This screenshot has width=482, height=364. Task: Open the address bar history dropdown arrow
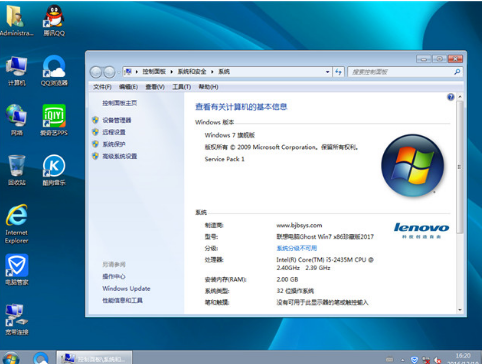327,72
